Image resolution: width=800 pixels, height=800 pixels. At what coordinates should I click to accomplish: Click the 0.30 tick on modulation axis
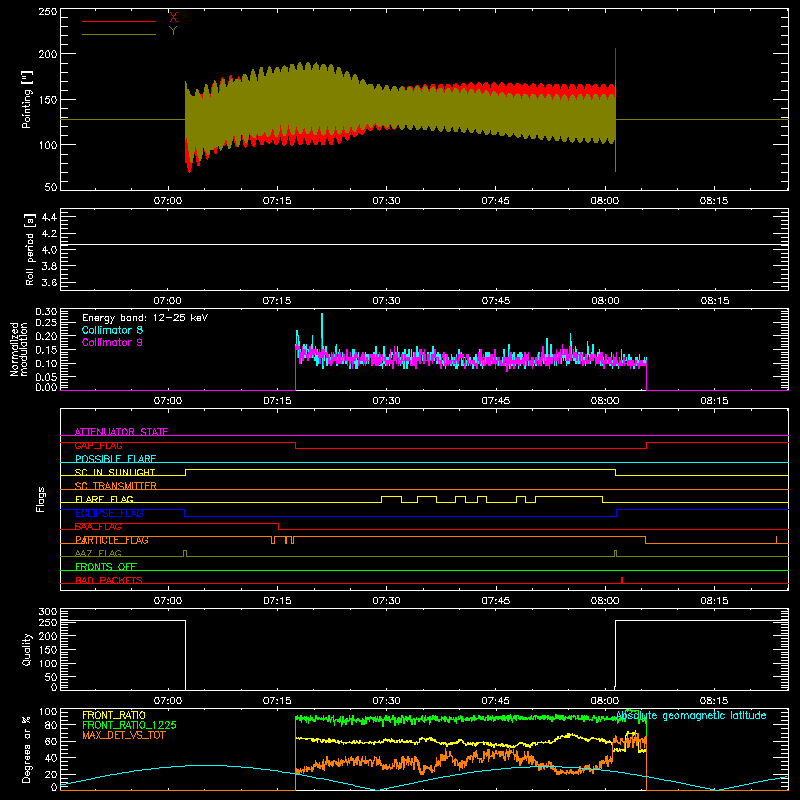(46, 312)
